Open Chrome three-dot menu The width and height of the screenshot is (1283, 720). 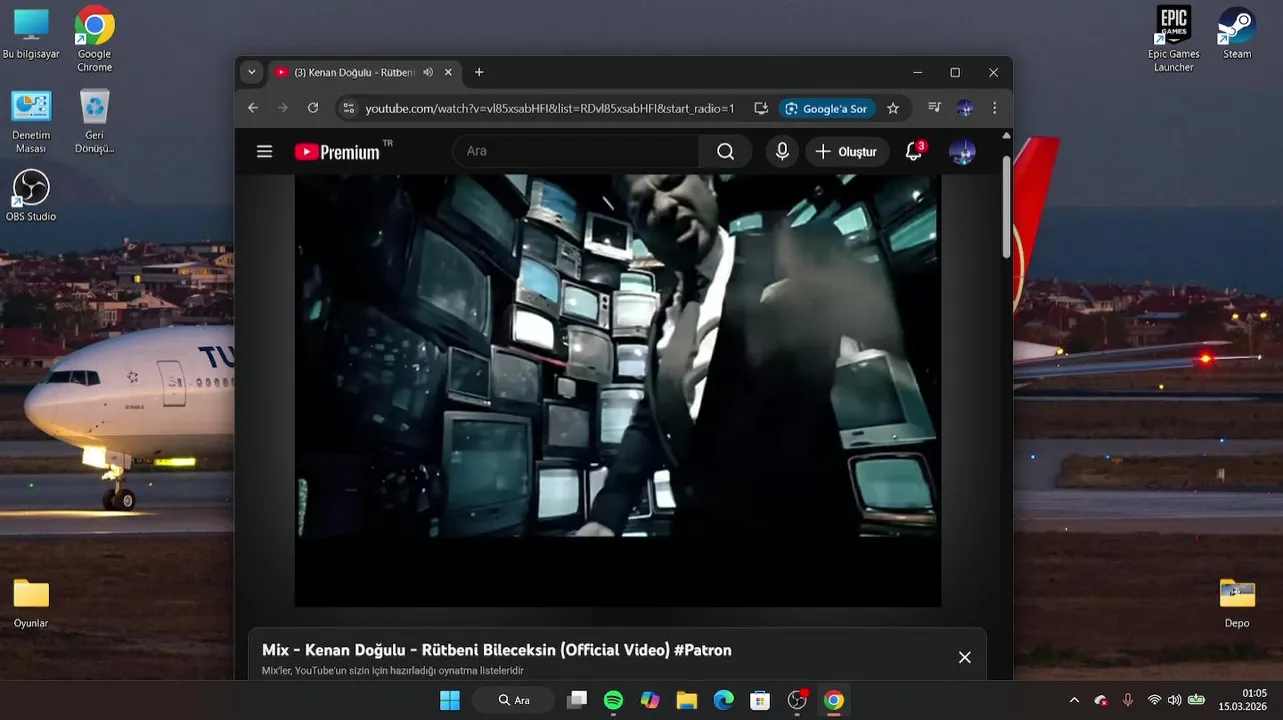pyautogui.click(x=994, y=108)
